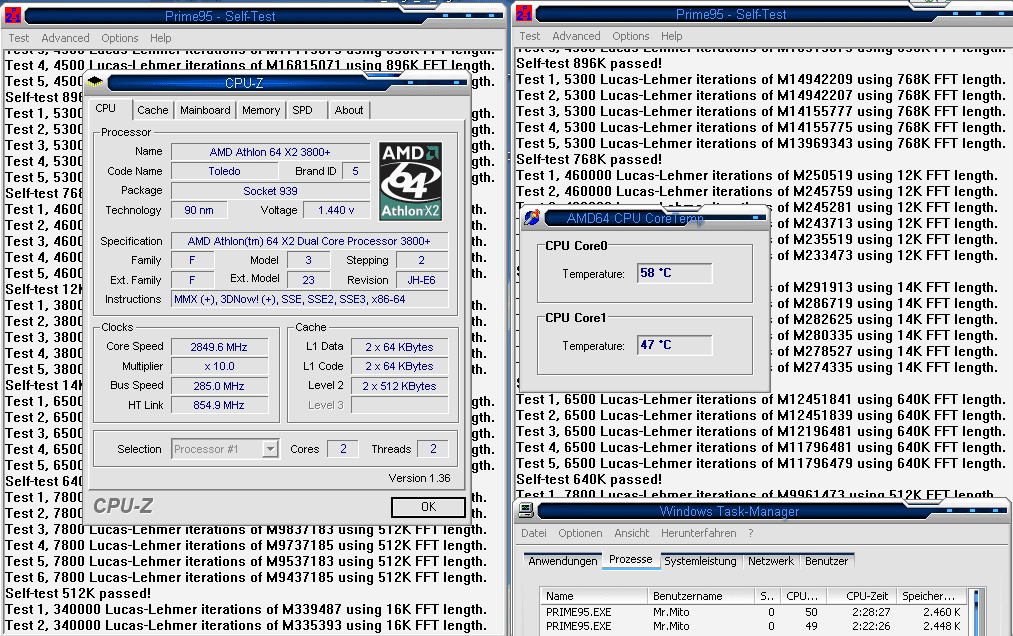Click the bus speed value '285.0 MHz'
The height and width of the screenshot is (636, 1013).
219,386
